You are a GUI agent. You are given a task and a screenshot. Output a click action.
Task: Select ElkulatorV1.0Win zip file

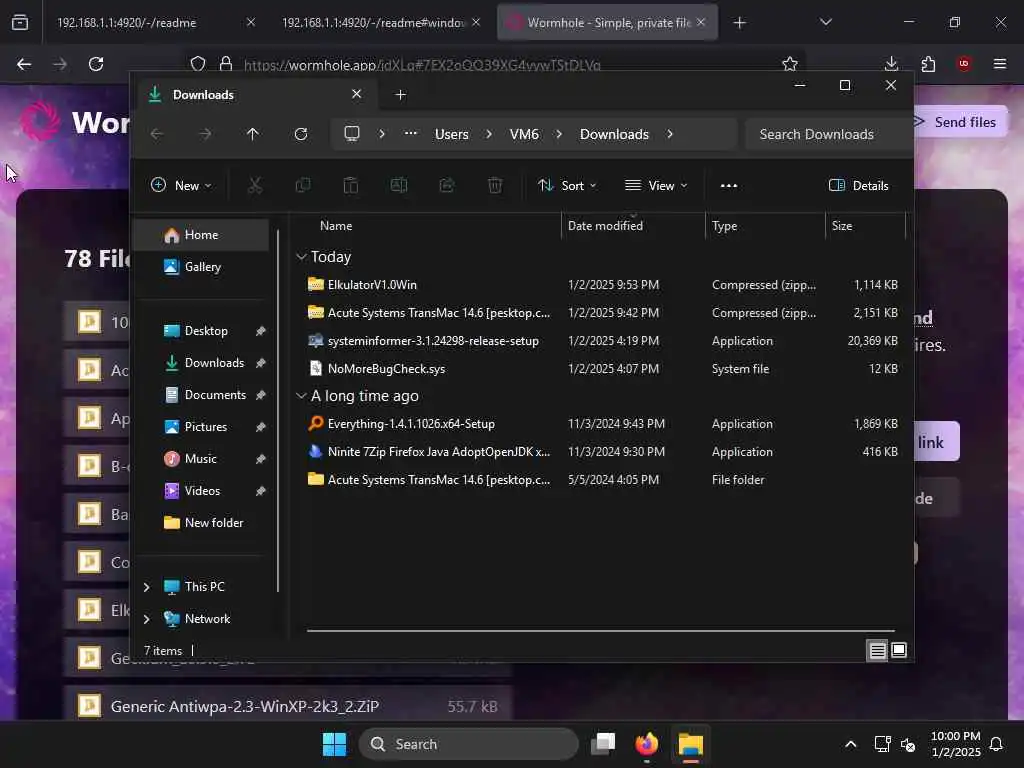click(601, 285)
